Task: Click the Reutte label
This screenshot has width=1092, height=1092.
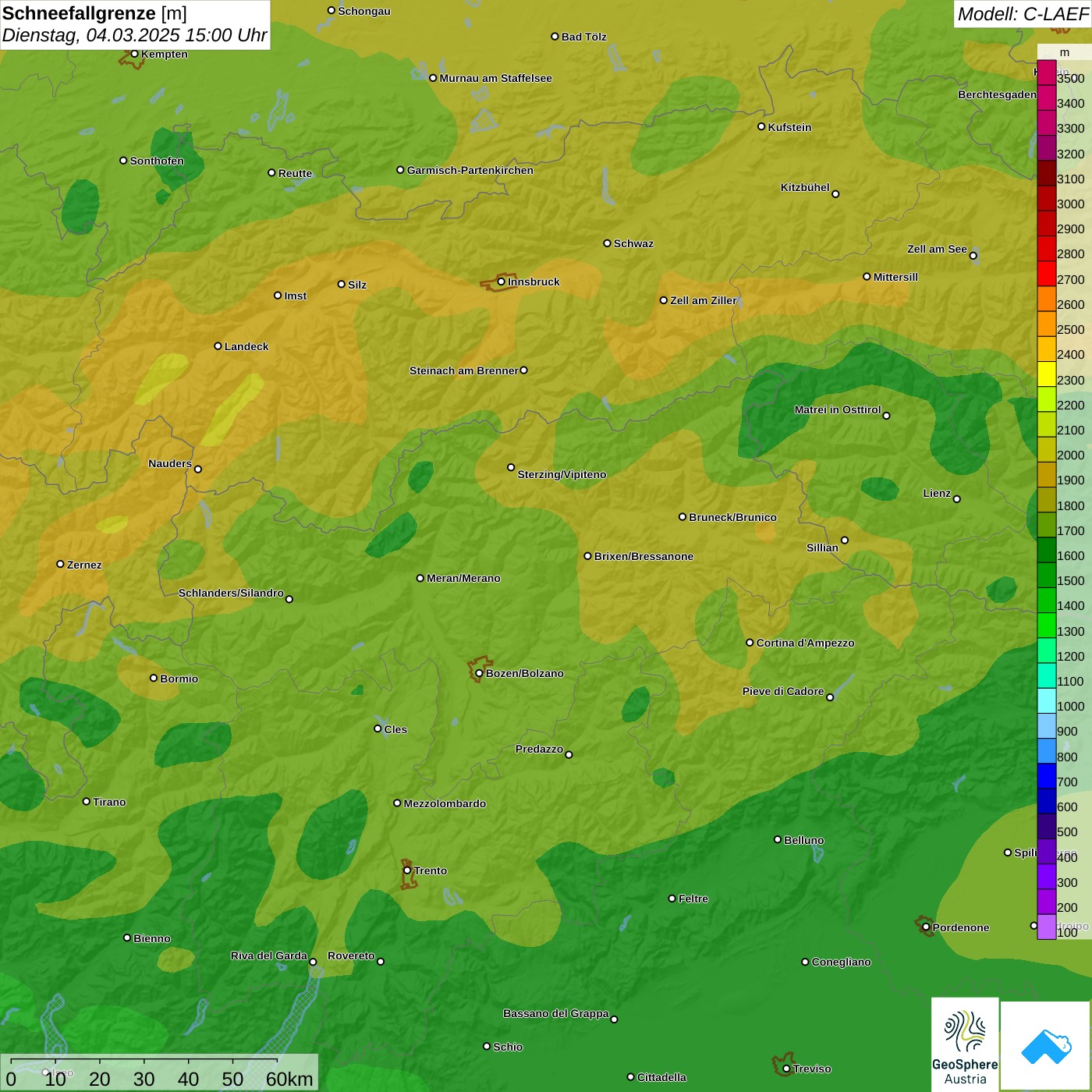Action: (295, 173)
